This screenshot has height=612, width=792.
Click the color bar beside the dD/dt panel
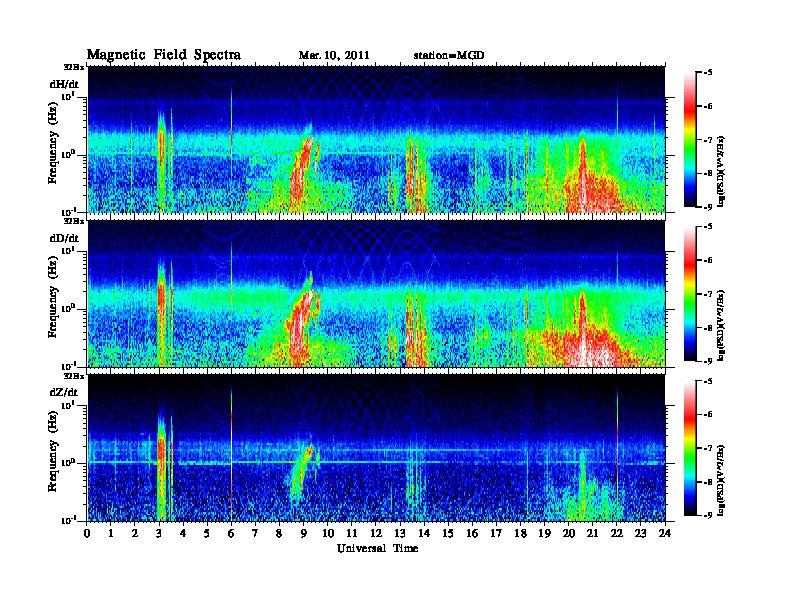coord(690,294)
